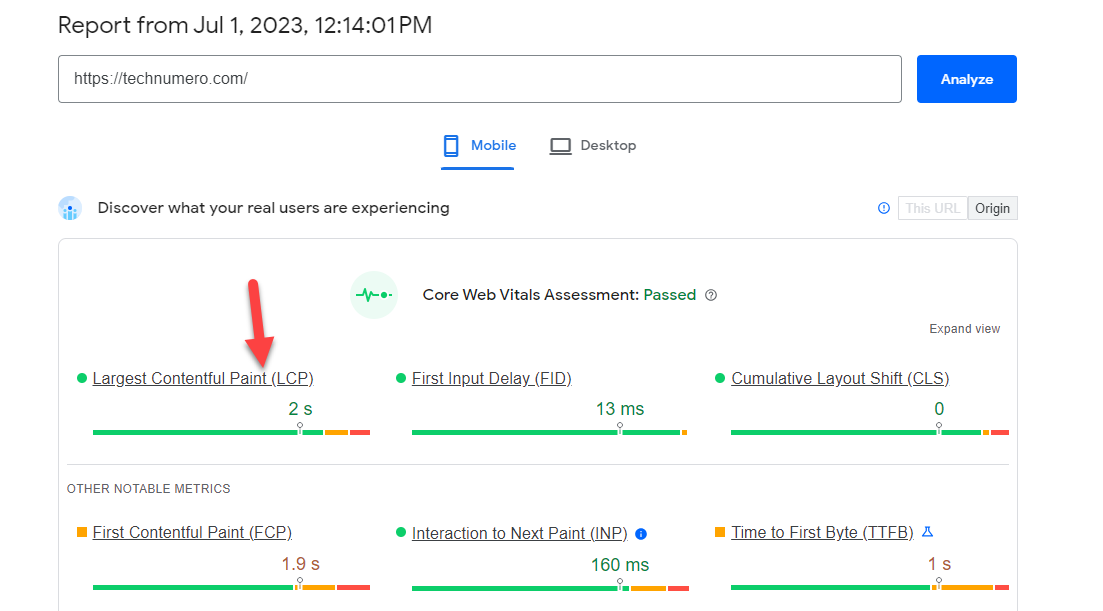Open First Input Delay (FID) link
Viewport: 1103px width, 611px height.
click(x=491, y=379)
